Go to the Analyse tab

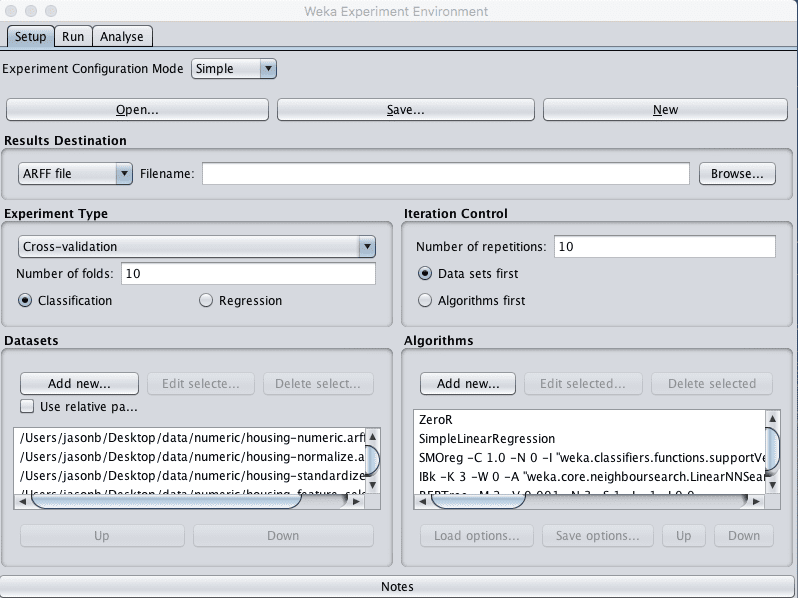(x=122, y=37)
